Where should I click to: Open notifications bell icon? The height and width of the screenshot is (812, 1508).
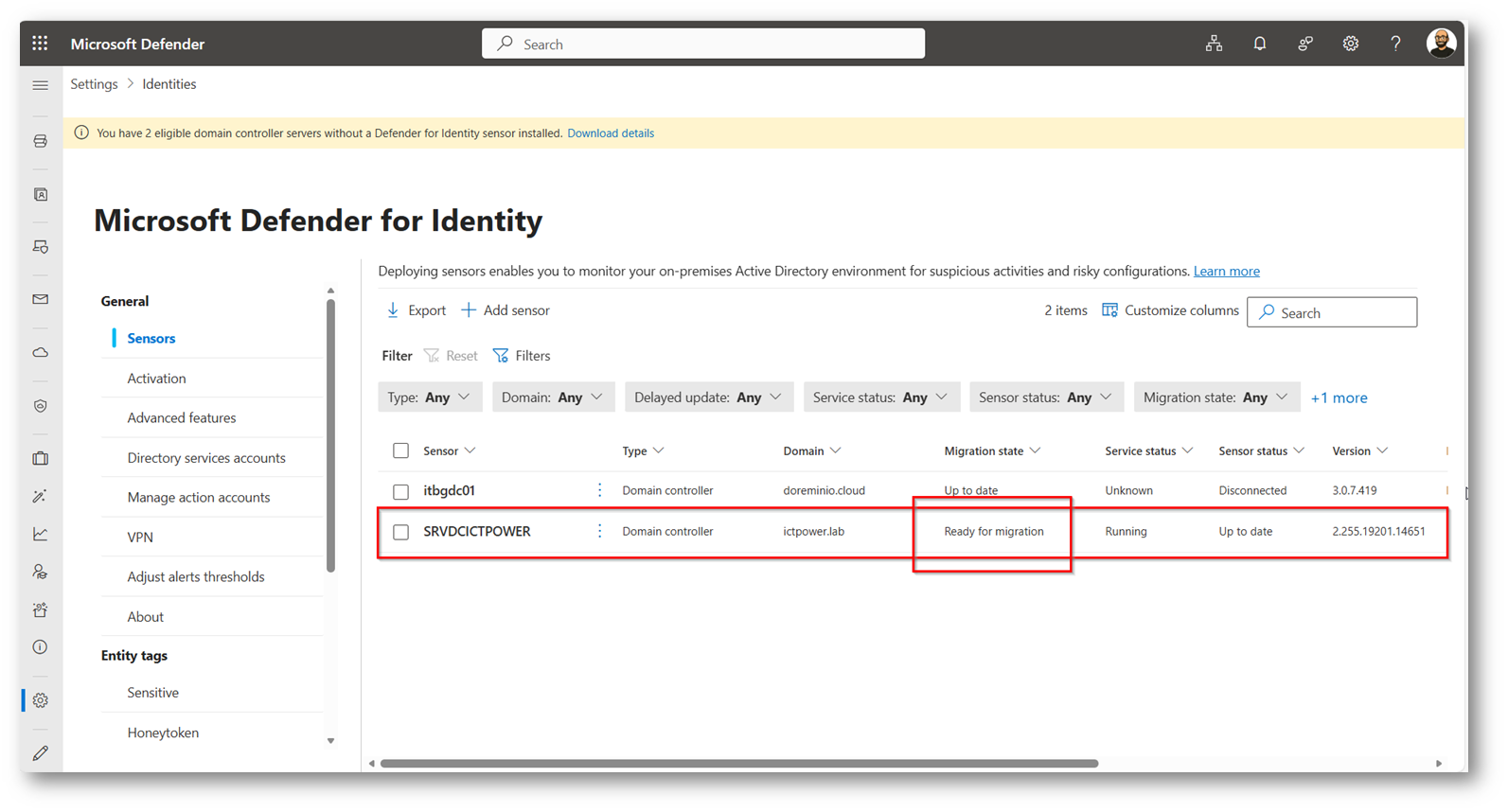pyautogui.click(x=1259, y=44)
